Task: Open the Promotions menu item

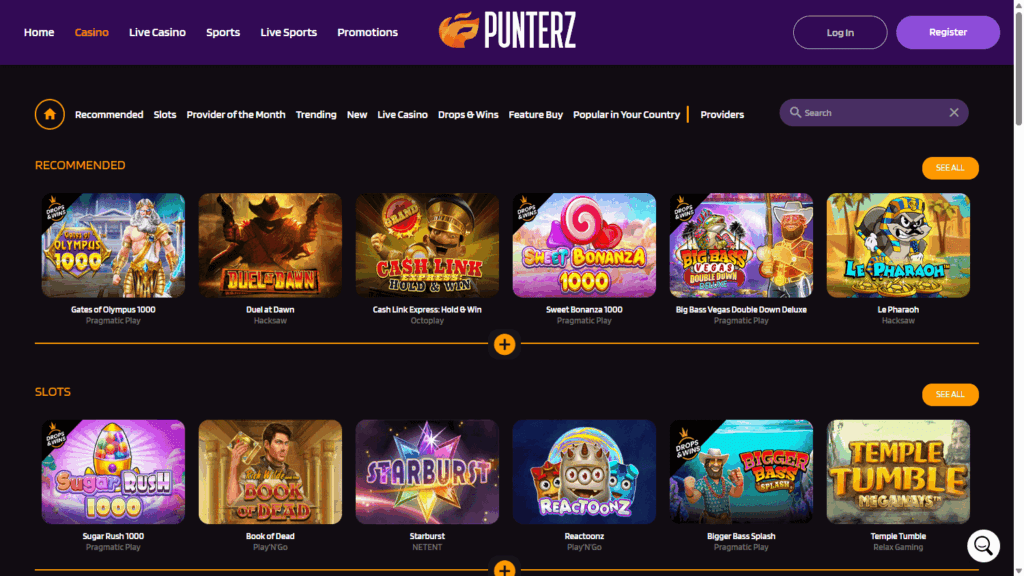Action: [367, 32]
